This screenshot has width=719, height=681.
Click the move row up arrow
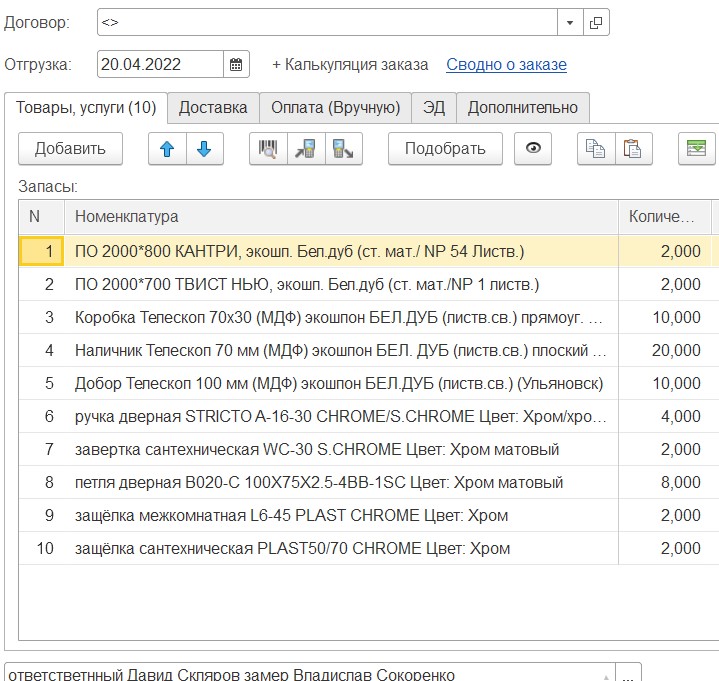(x=167, y=149)
